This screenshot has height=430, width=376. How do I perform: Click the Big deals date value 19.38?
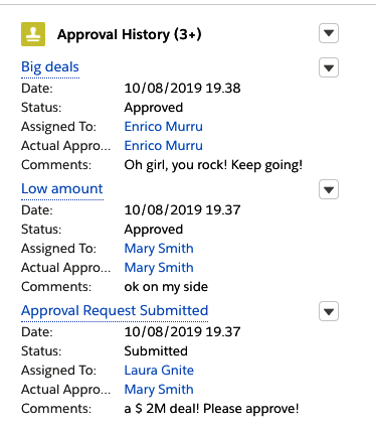(182, 88)
